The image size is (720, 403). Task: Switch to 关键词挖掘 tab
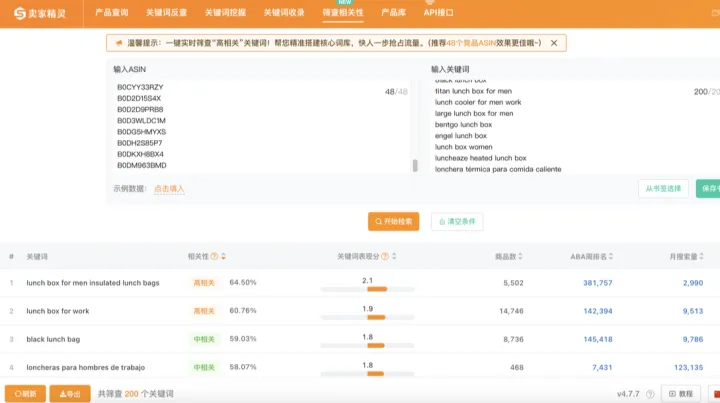[x=225, y=12]
